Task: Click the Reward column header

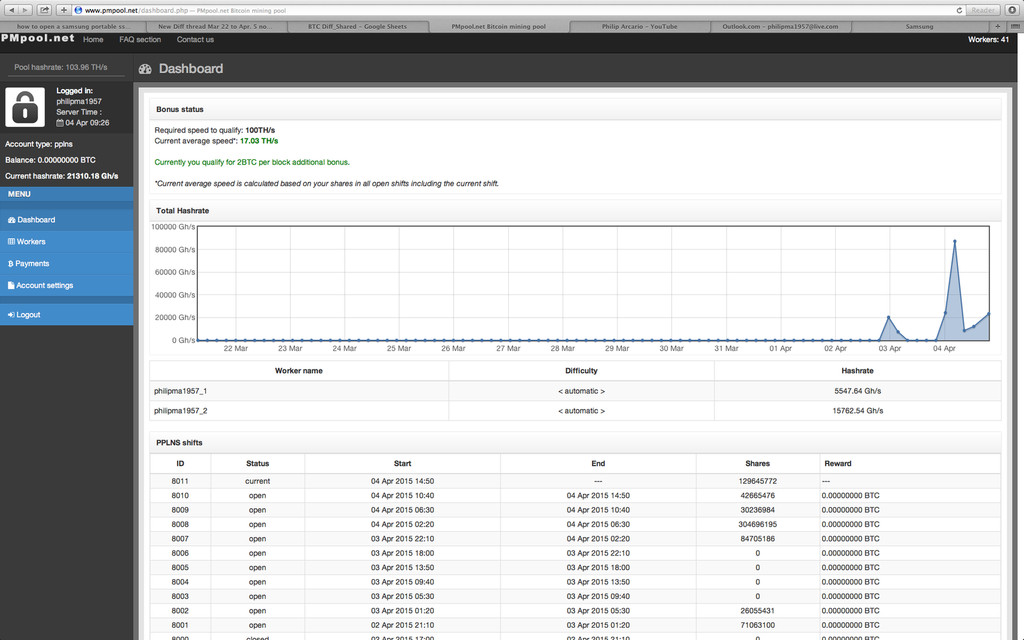Action: tap(837, 464)
